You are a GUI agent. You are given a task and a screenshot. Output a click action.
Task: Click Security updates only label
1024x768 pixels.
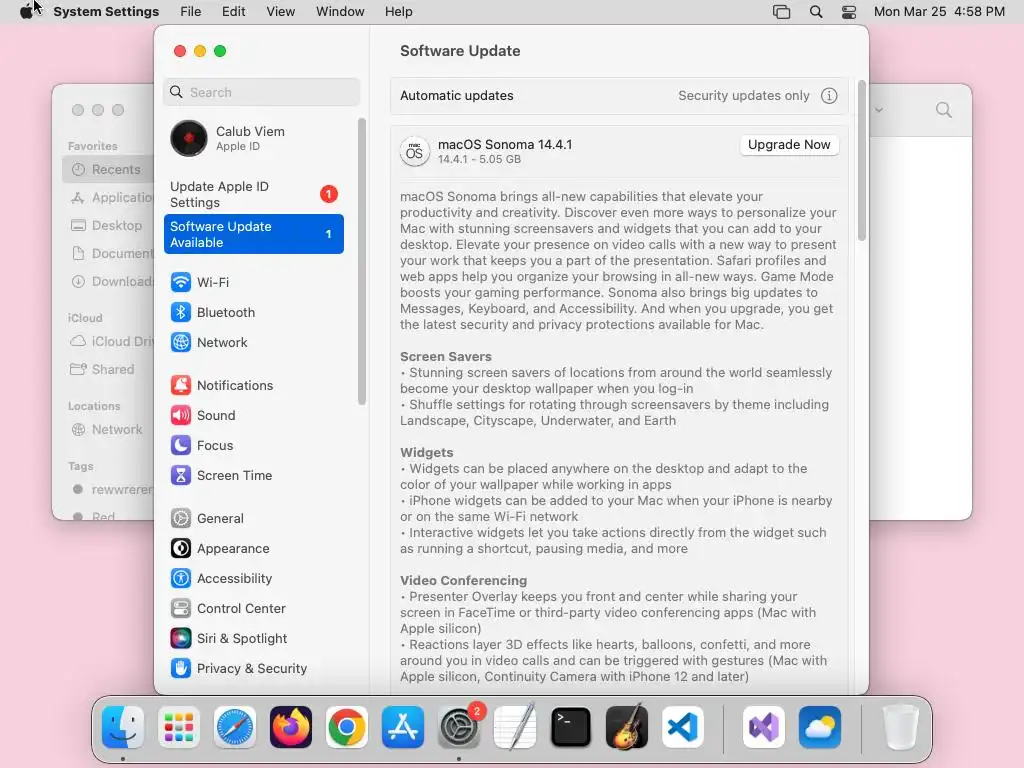744,96
